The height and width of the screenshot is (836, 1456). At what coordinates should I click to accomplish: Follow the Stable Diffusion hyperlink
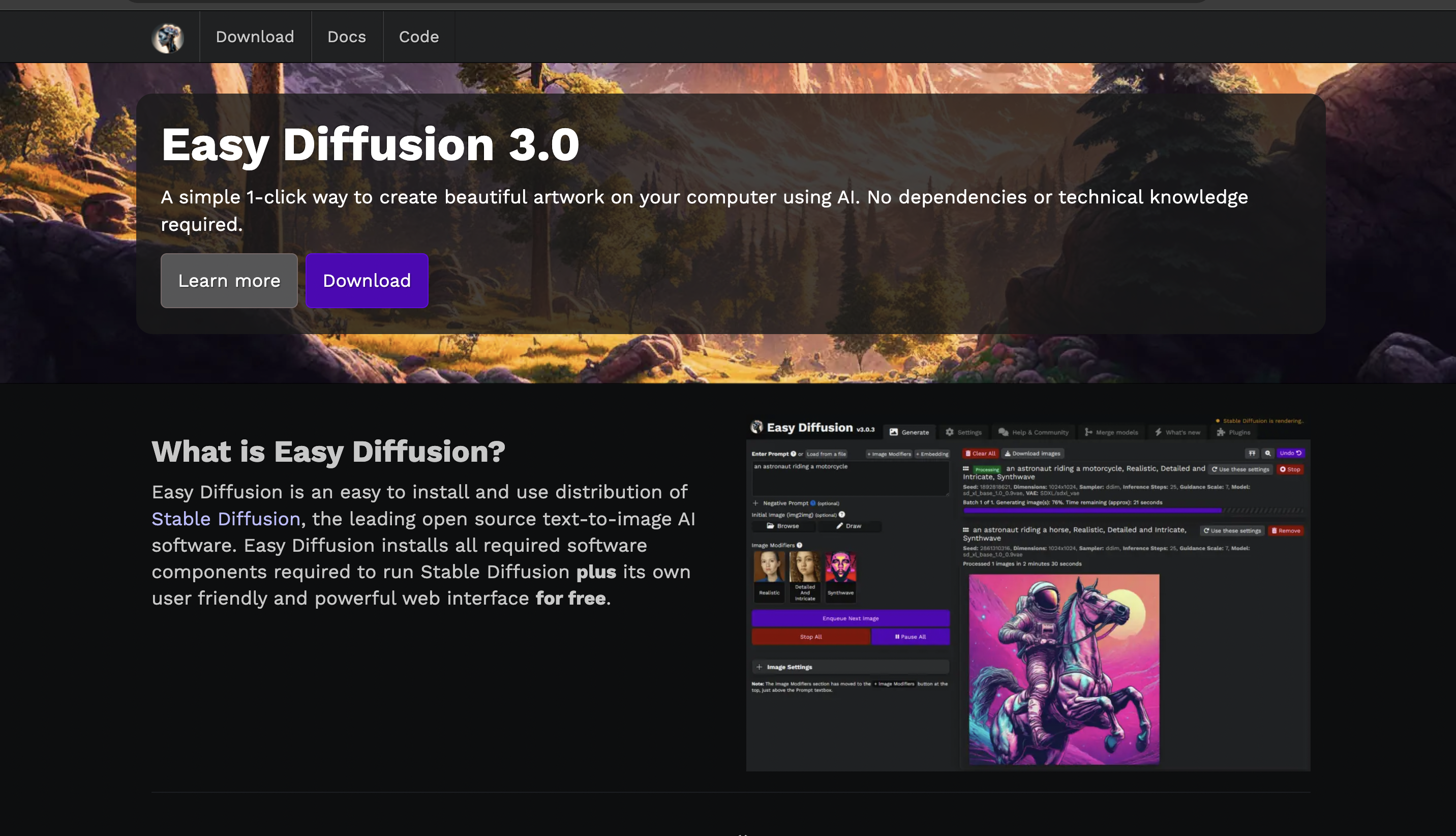pos(226,519)
